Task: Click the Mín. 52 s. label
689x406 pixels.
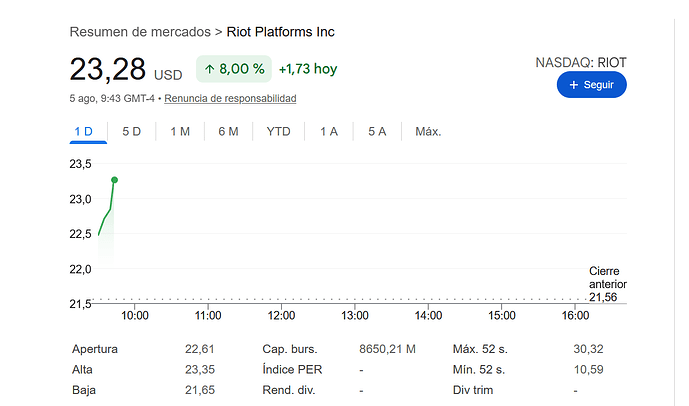Action: 479,370
